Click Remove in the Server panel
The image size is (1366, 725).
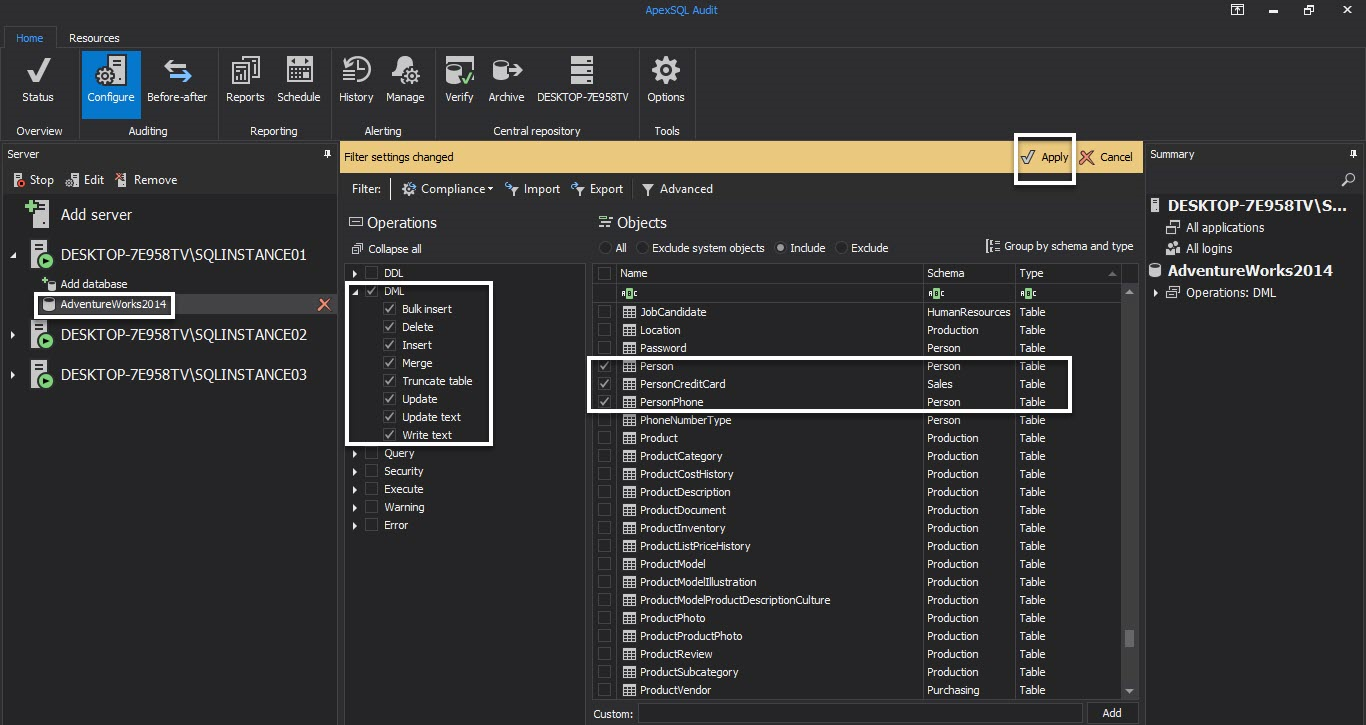[146, 180]
